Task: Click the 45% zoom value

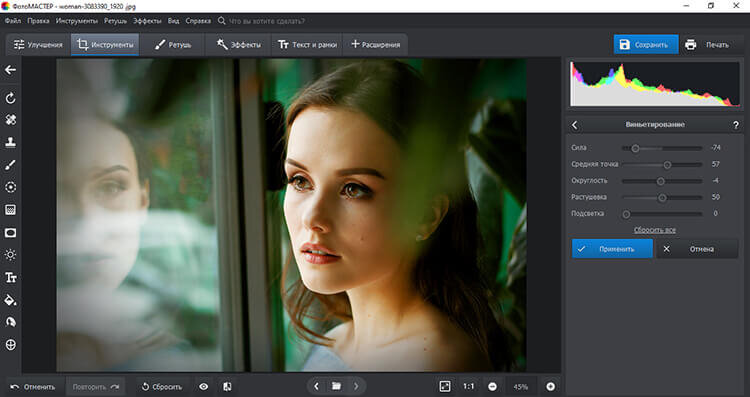Action: coord(520,386)
